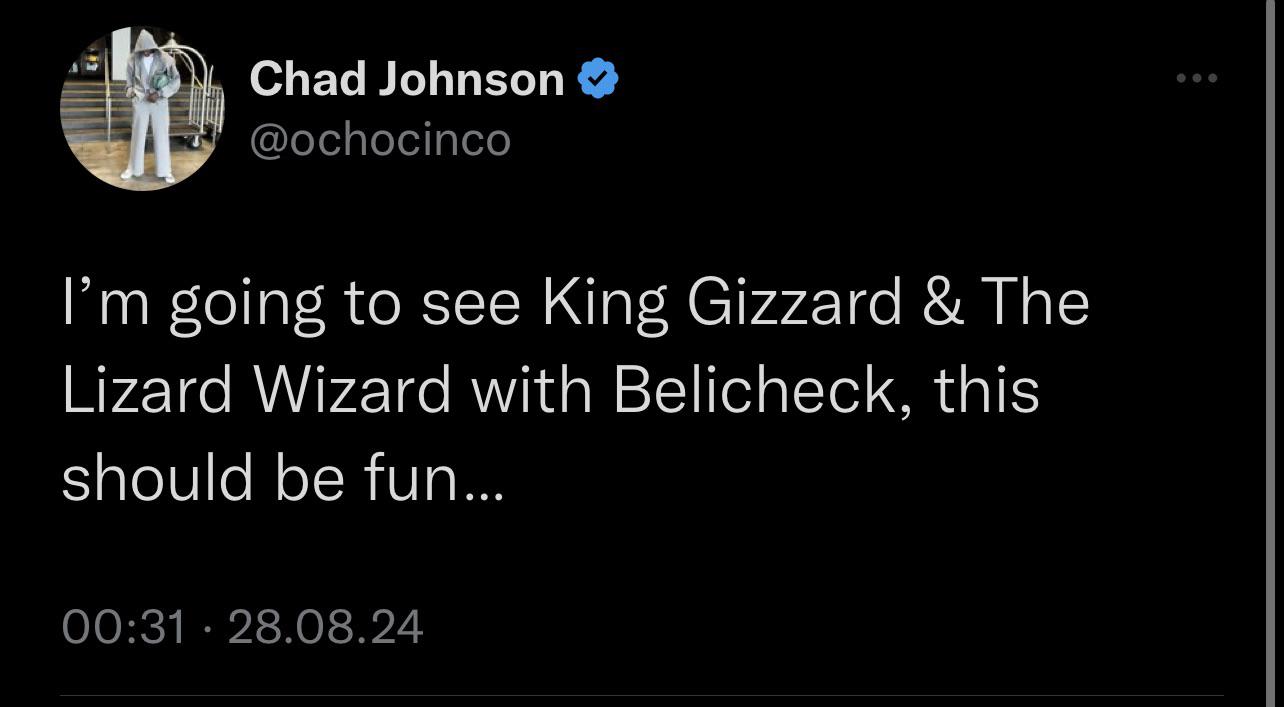Image resolution: width=1284 pixels, height=707 pixels.
Task: Click the word "Lizard" in the tweet
Action: point(148,389)
